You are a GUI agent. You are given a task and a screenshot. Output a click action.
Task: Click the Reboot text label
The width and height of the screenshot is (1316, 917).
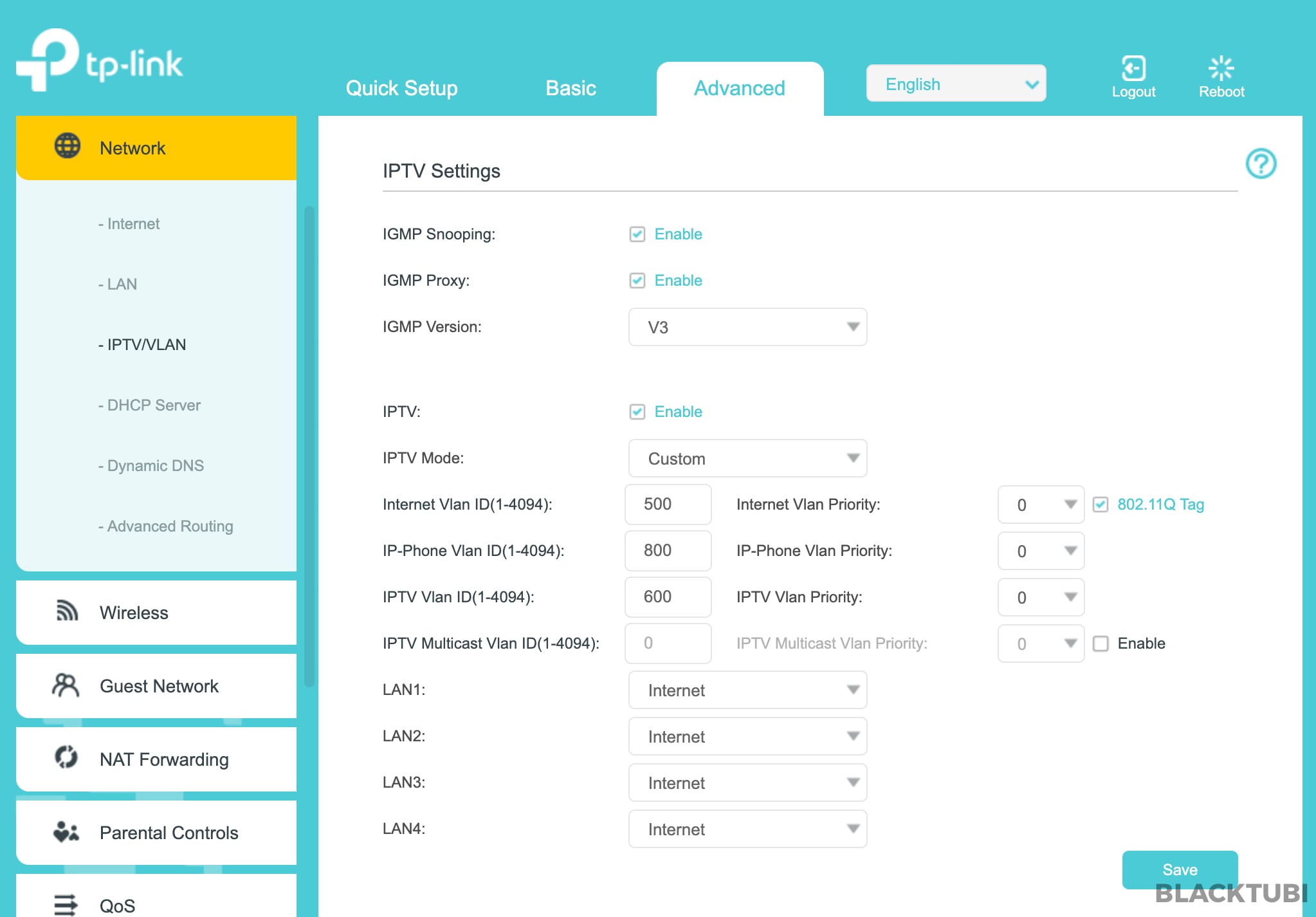point(1221,92)
